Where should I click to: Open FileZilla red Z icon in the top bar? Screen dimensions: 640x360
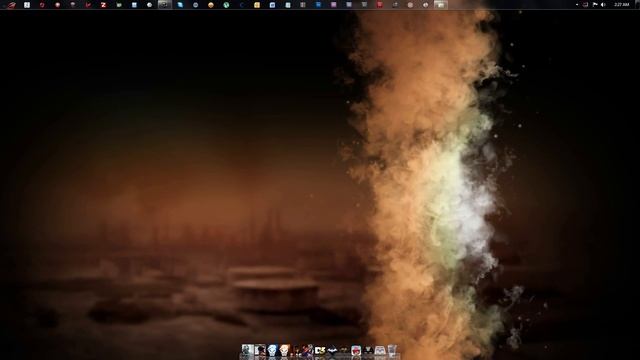click(x=103, y=5)
